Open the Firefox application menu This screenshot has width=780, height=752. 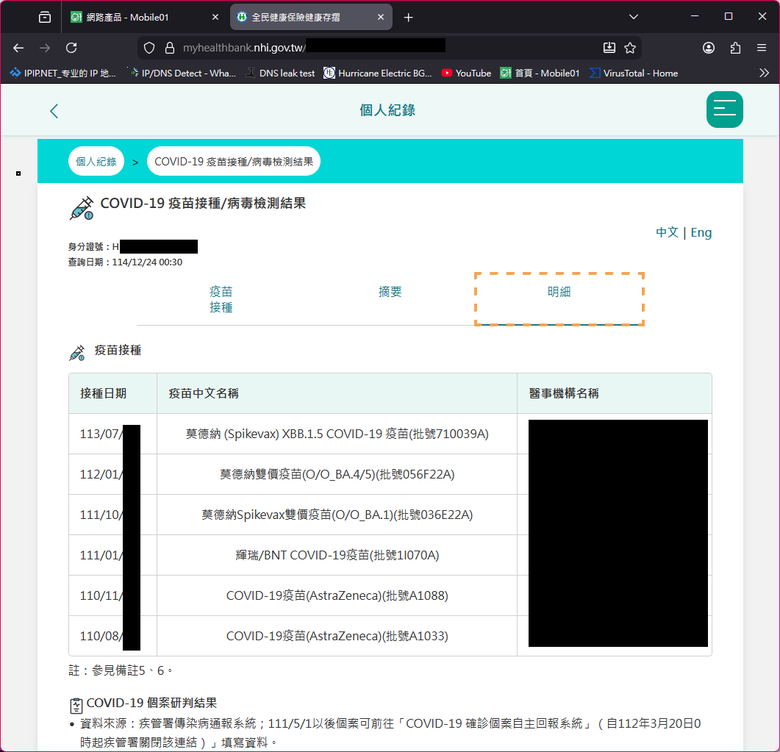762,48
